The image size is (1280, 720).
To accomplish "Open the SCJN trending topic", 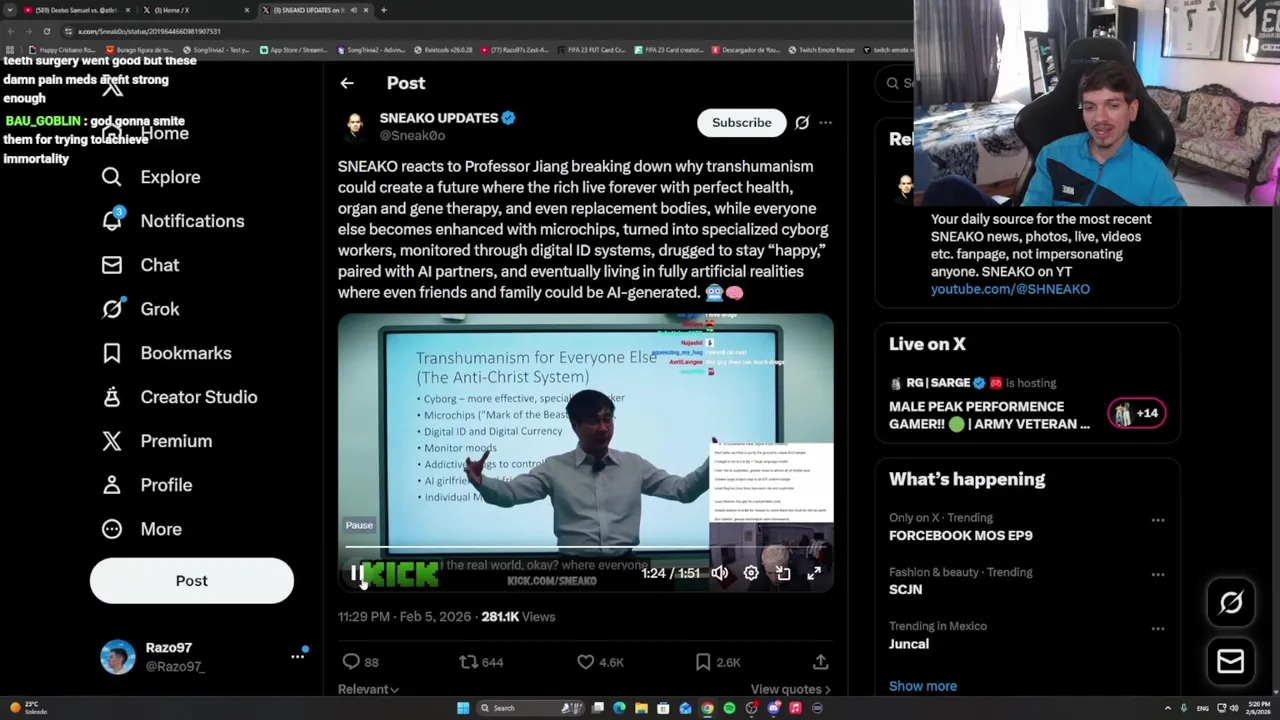I will tap(905, 589).
